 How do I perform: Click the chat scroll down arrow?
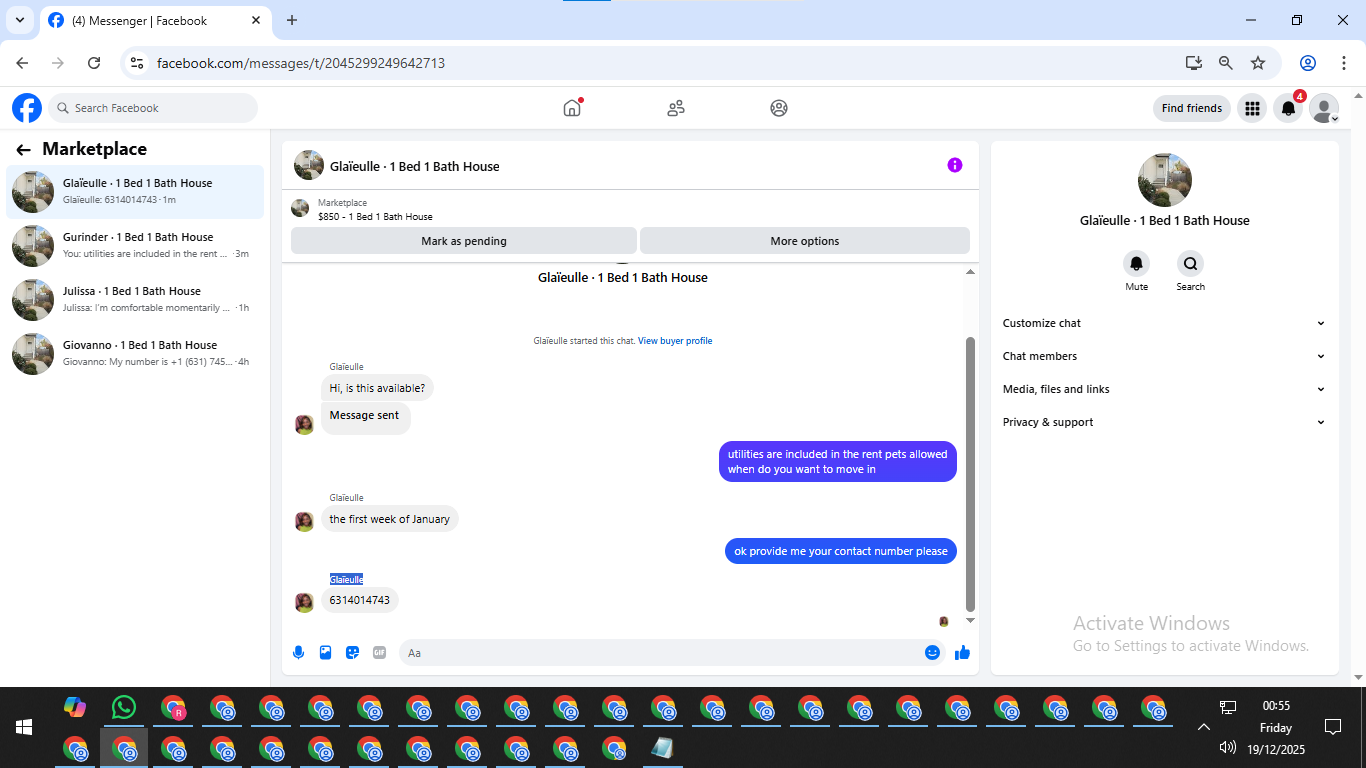click(970, 621)
